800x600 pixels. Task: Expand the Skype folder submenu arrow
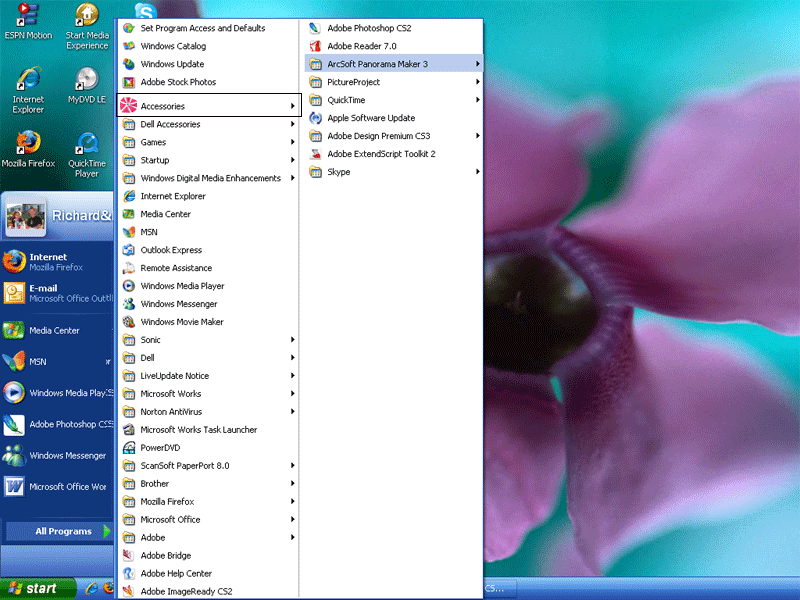pyautogui.click(x=478, y=171)
